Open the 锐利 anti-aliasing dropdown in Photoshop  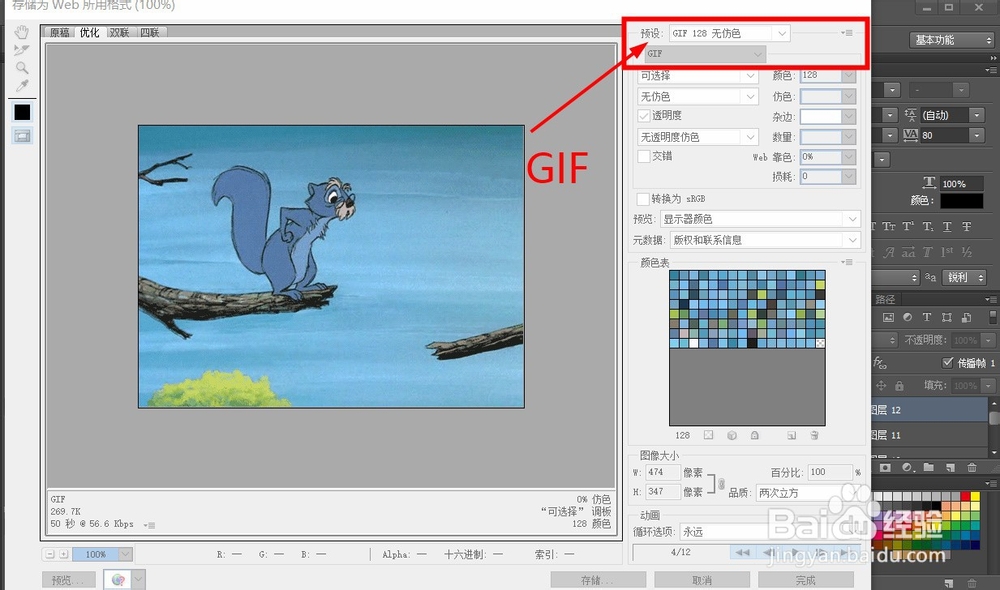pyautogui.click(x=964, y=277)
